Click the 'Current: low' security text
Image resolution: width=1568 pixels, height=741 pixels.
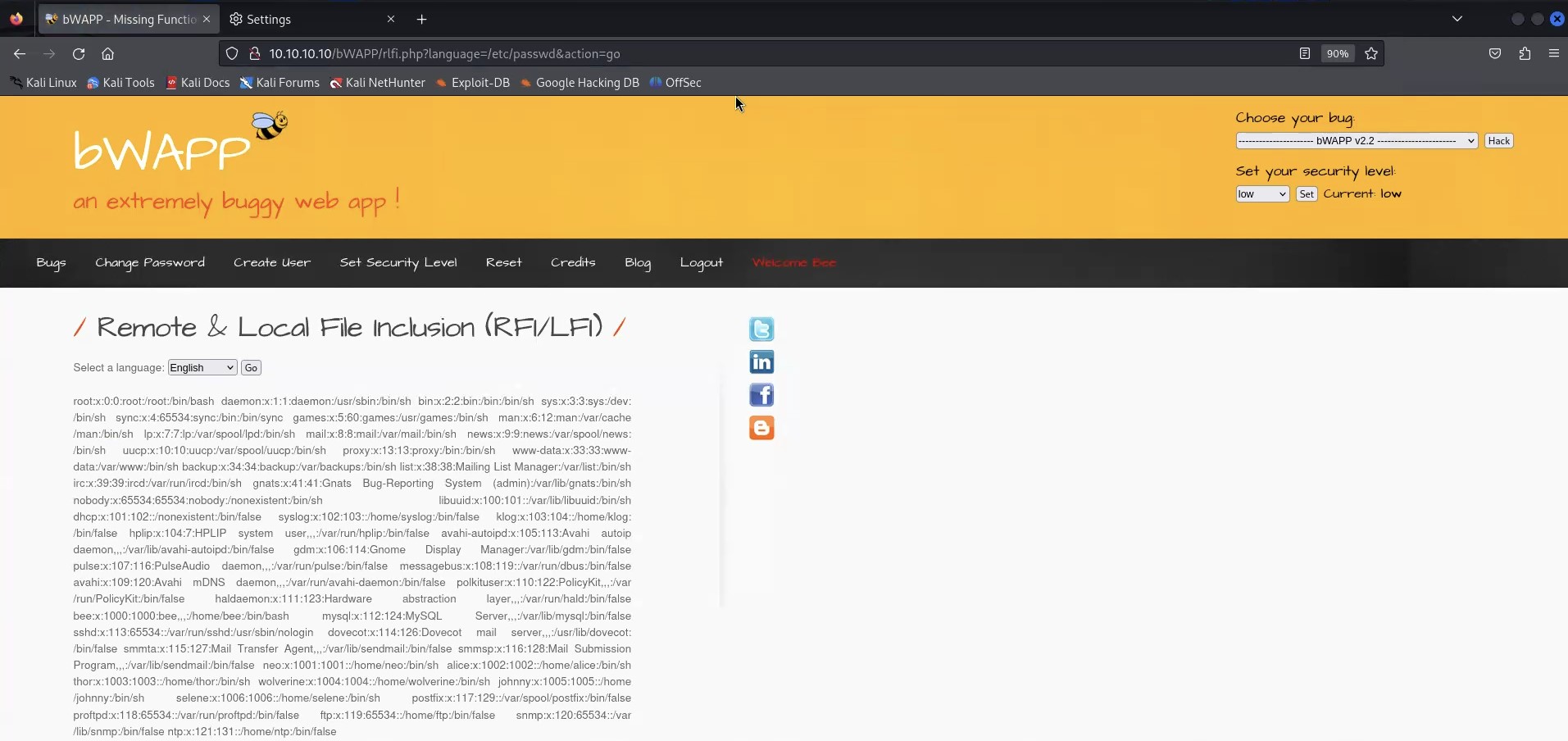(x=1362, y=194)
